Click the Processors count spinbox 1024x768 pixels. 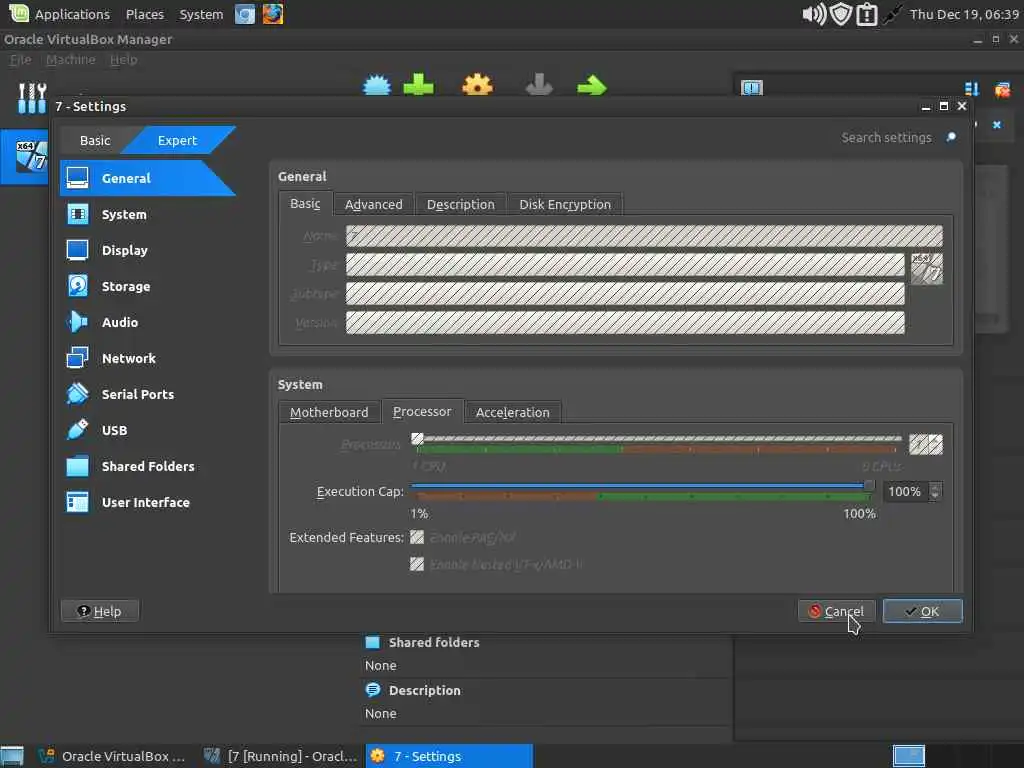point(926,444)
